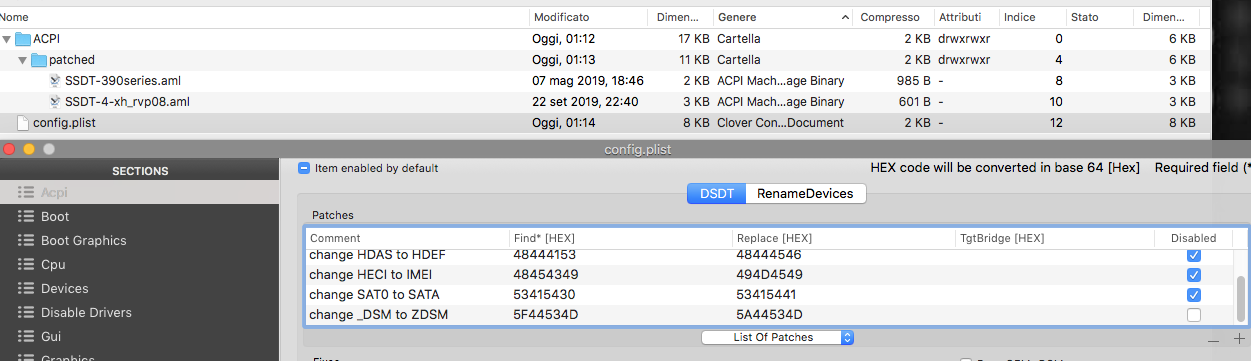This screenshot has height=361, width=1251.
Task: Select the change HECI to IMEI comment
Action: pos(371,274)
